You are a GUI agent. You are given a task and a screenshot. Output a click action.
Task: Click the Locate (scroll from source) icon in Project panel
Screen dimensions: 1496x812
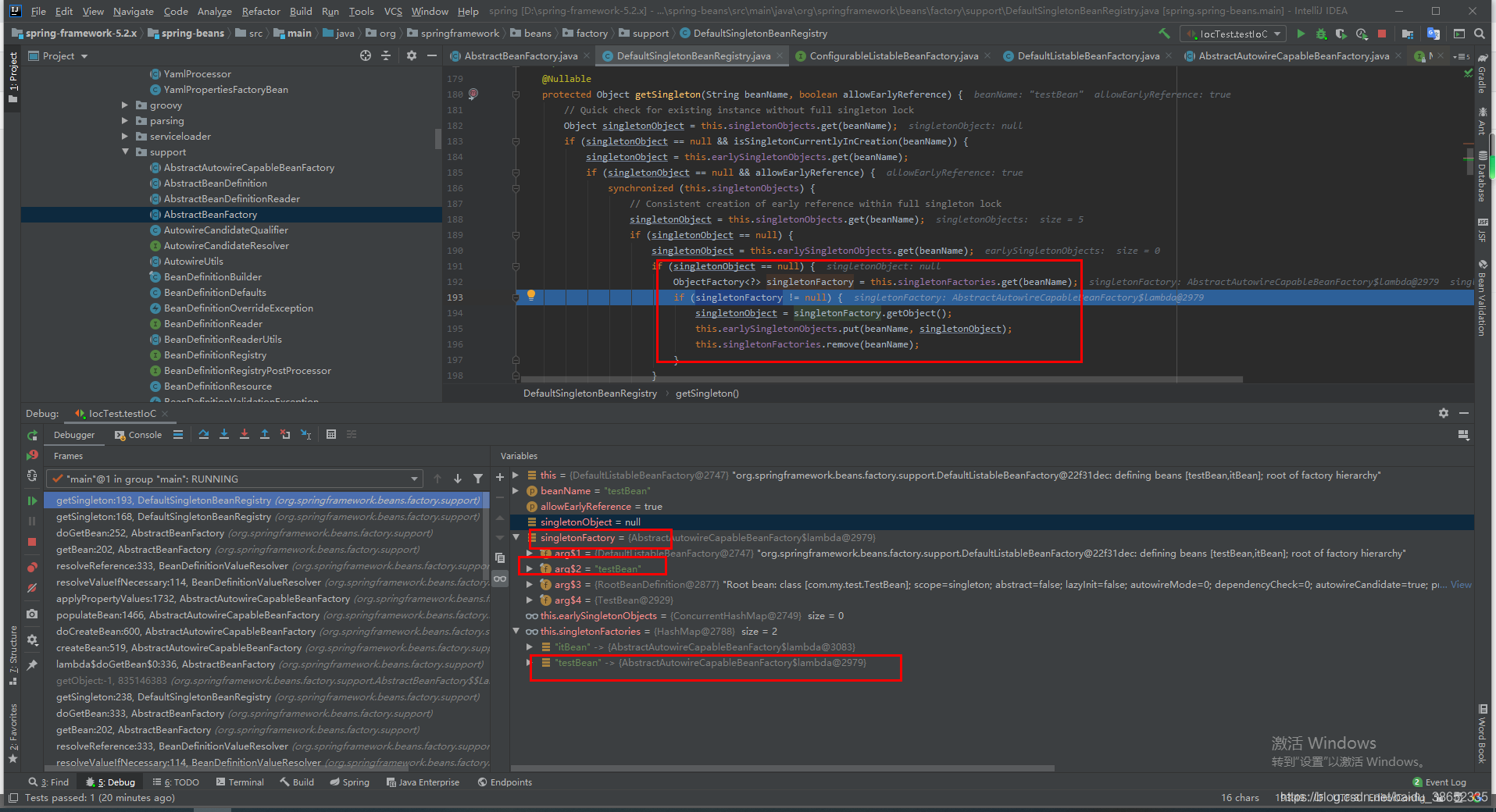click(x=366, y=55)
